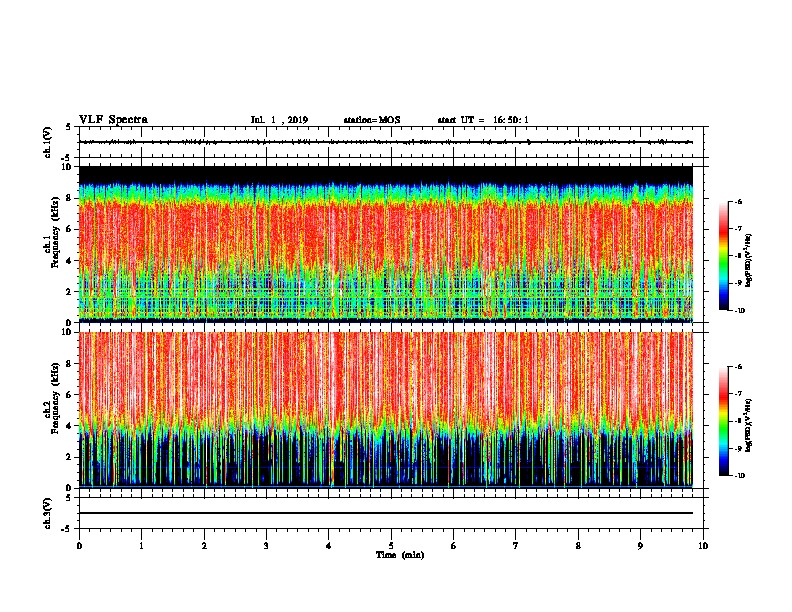Click the flat ch.3 voltage trace
This screenshot has height=612, width=792.
pos(386,513)
